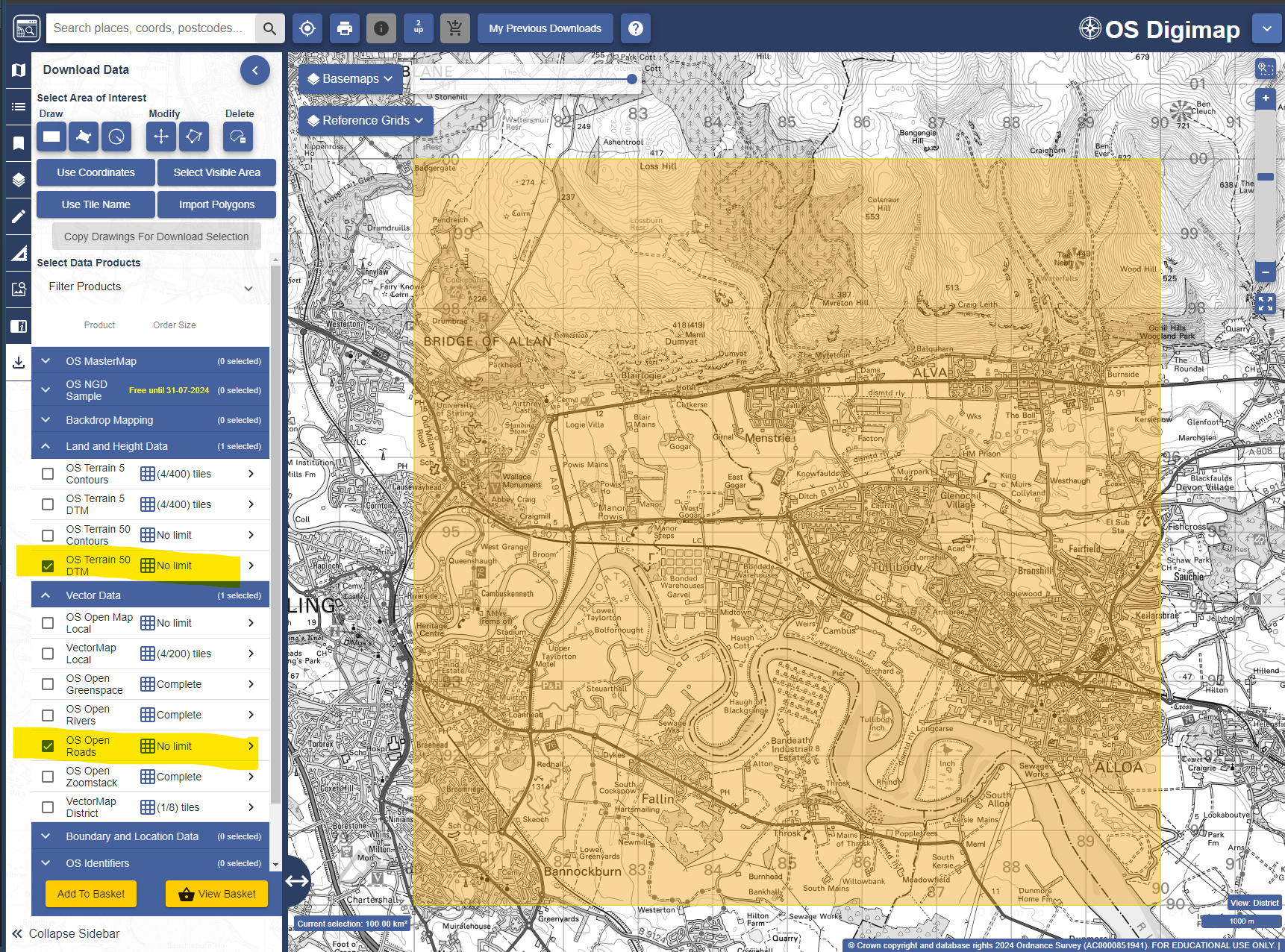
Task: Select the modify area shape tool
Action: [x=194, y=137]
